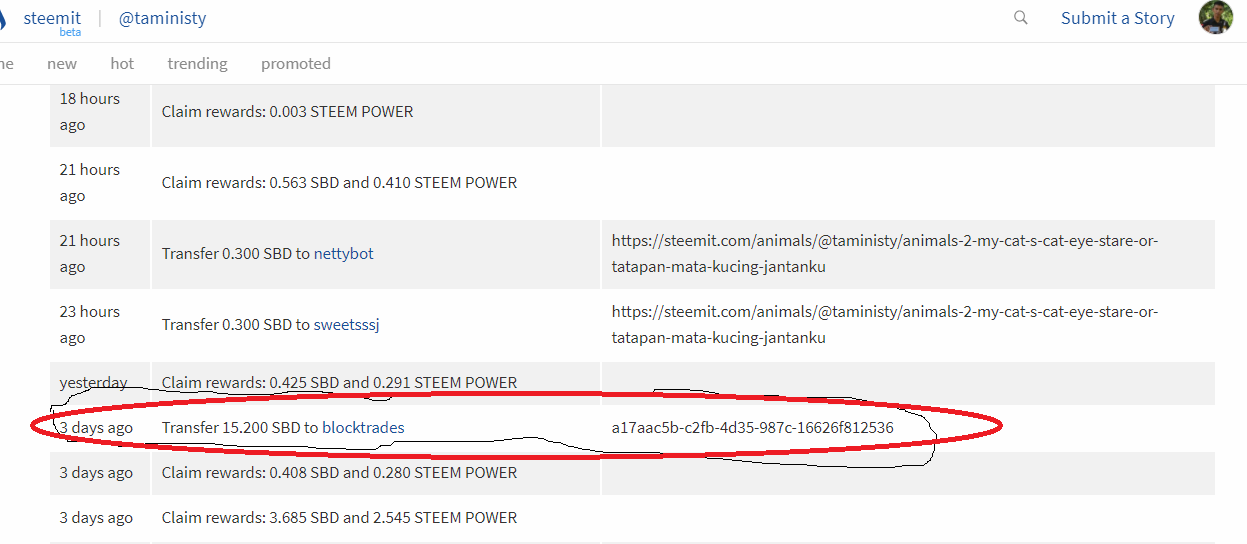Click the 'Transfer 0.300 SBD to' nettybot text
The image size is (1247, 544).
tap(236, 254)
